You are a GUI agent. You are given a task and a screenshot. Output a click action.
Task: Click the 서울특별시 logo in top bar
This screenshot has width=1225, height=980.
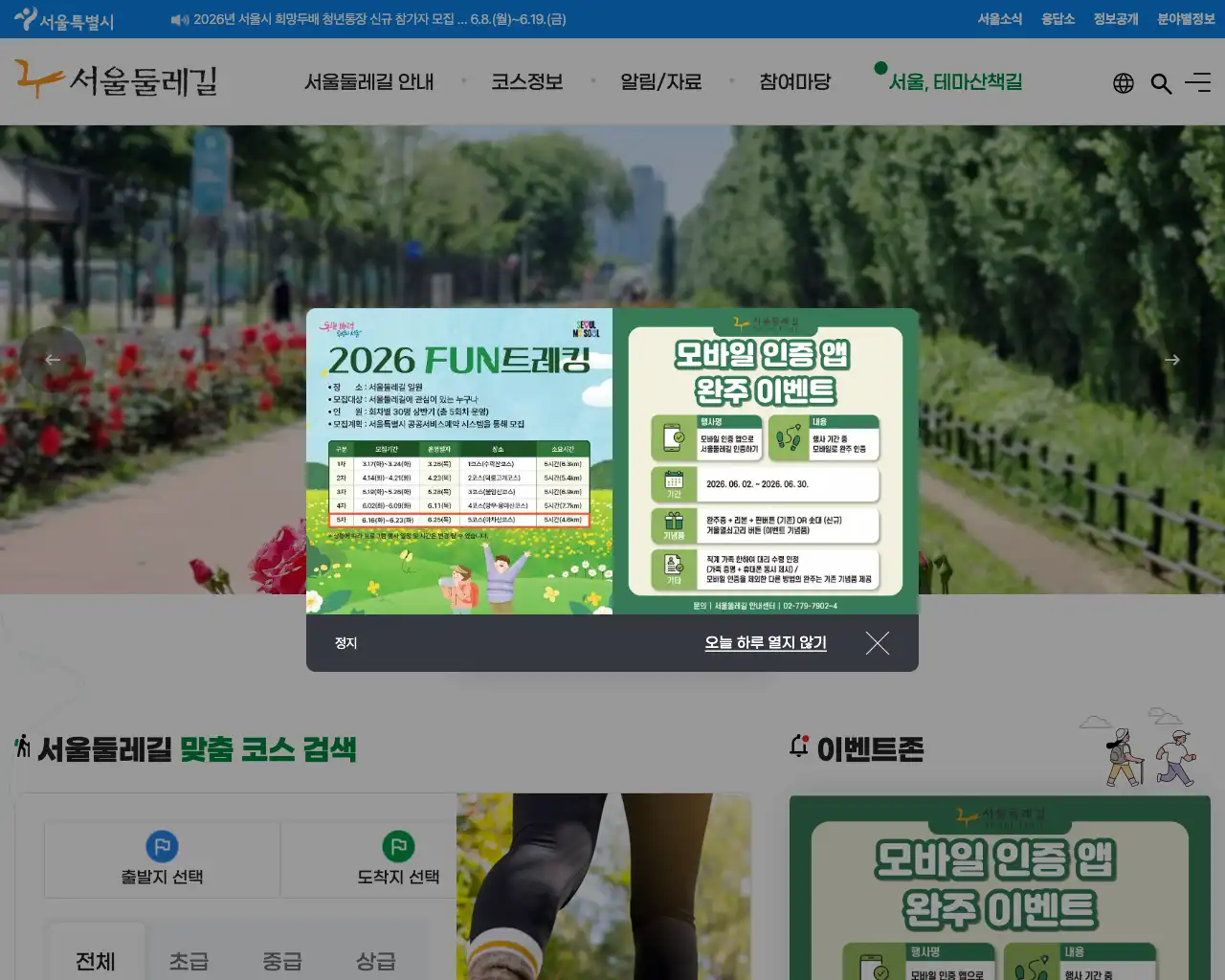[x=64, y=19]
